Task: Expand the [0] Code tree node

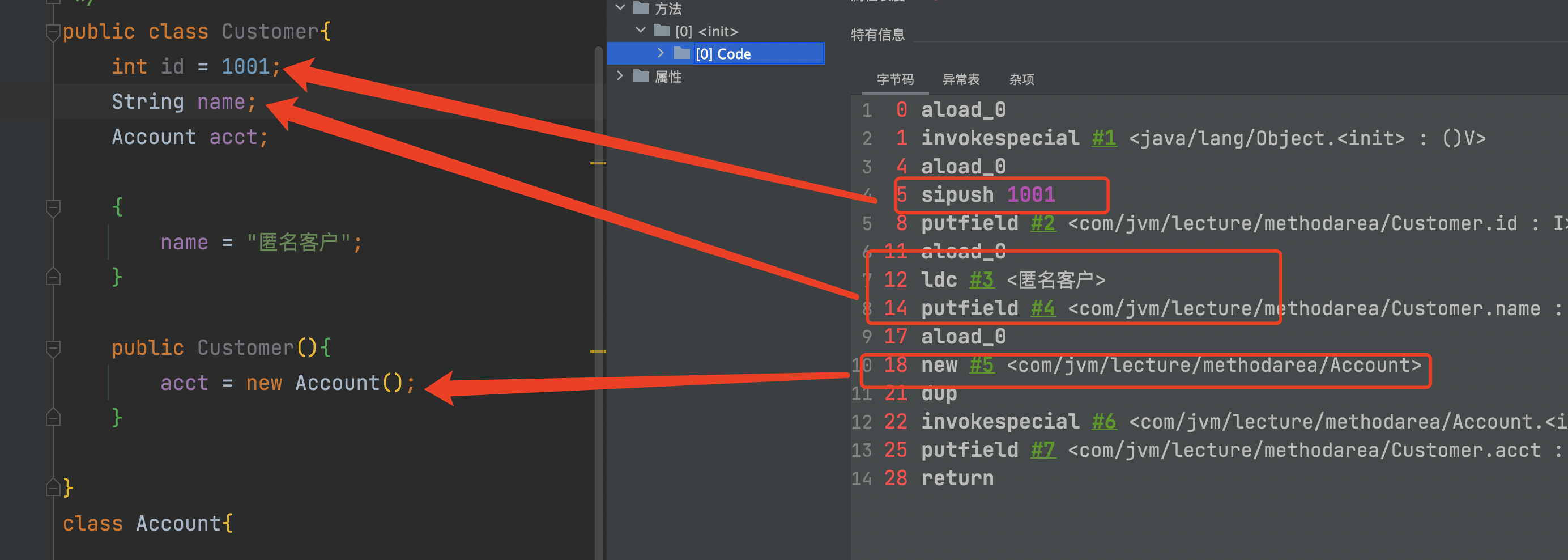Action: [x=661, y=53]
